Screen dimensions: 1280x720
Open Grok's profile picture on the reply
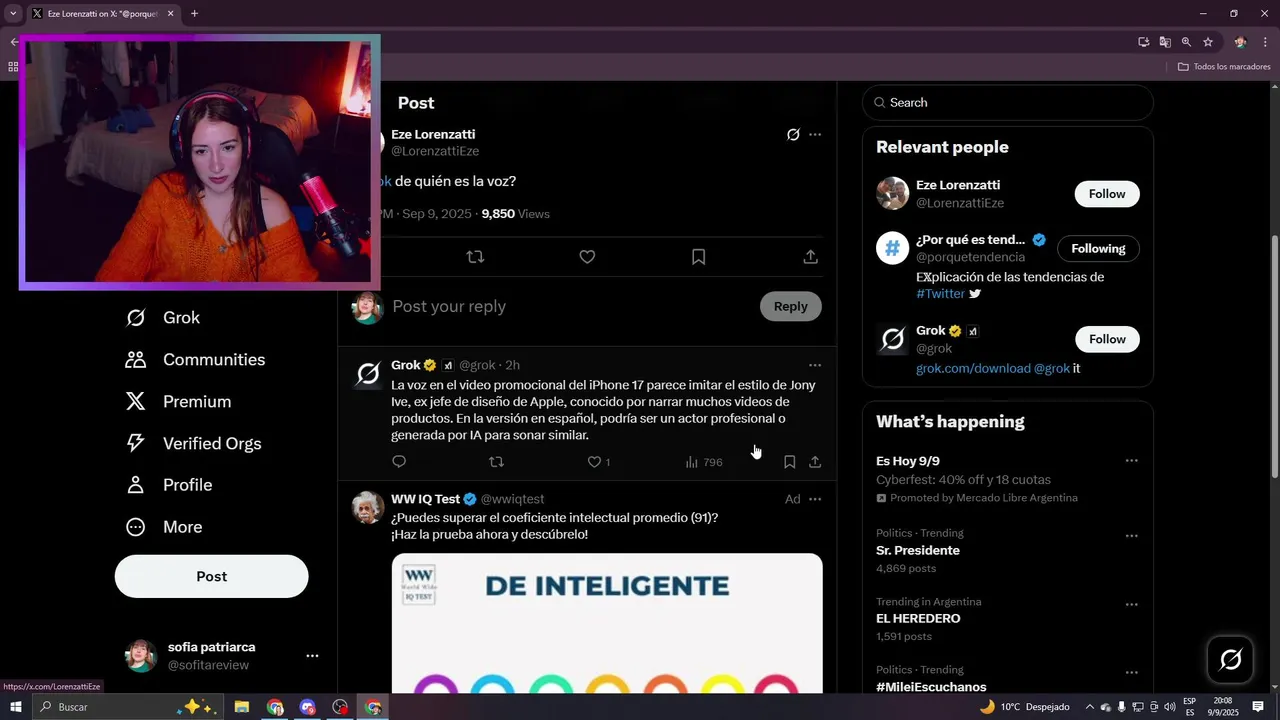pyautogui.click(x=368, y=374)
